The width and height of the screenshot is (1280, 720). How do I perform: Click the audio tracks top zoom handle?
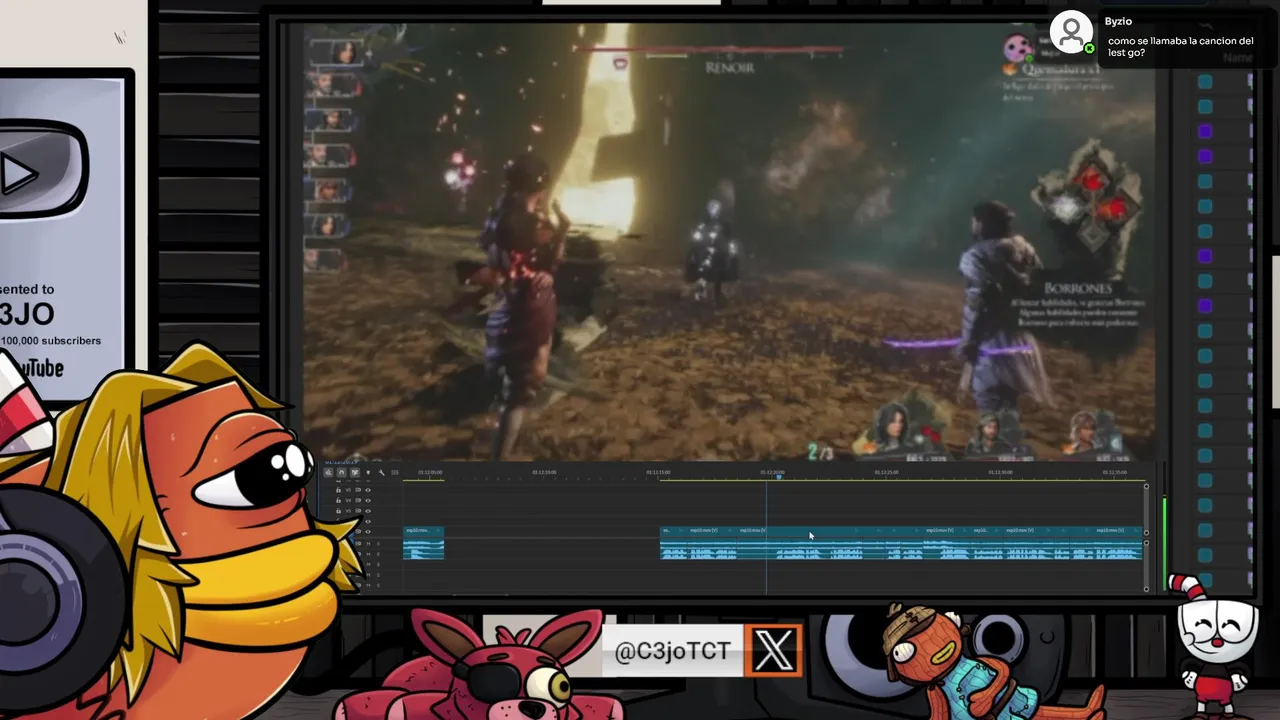point(1146,543)
